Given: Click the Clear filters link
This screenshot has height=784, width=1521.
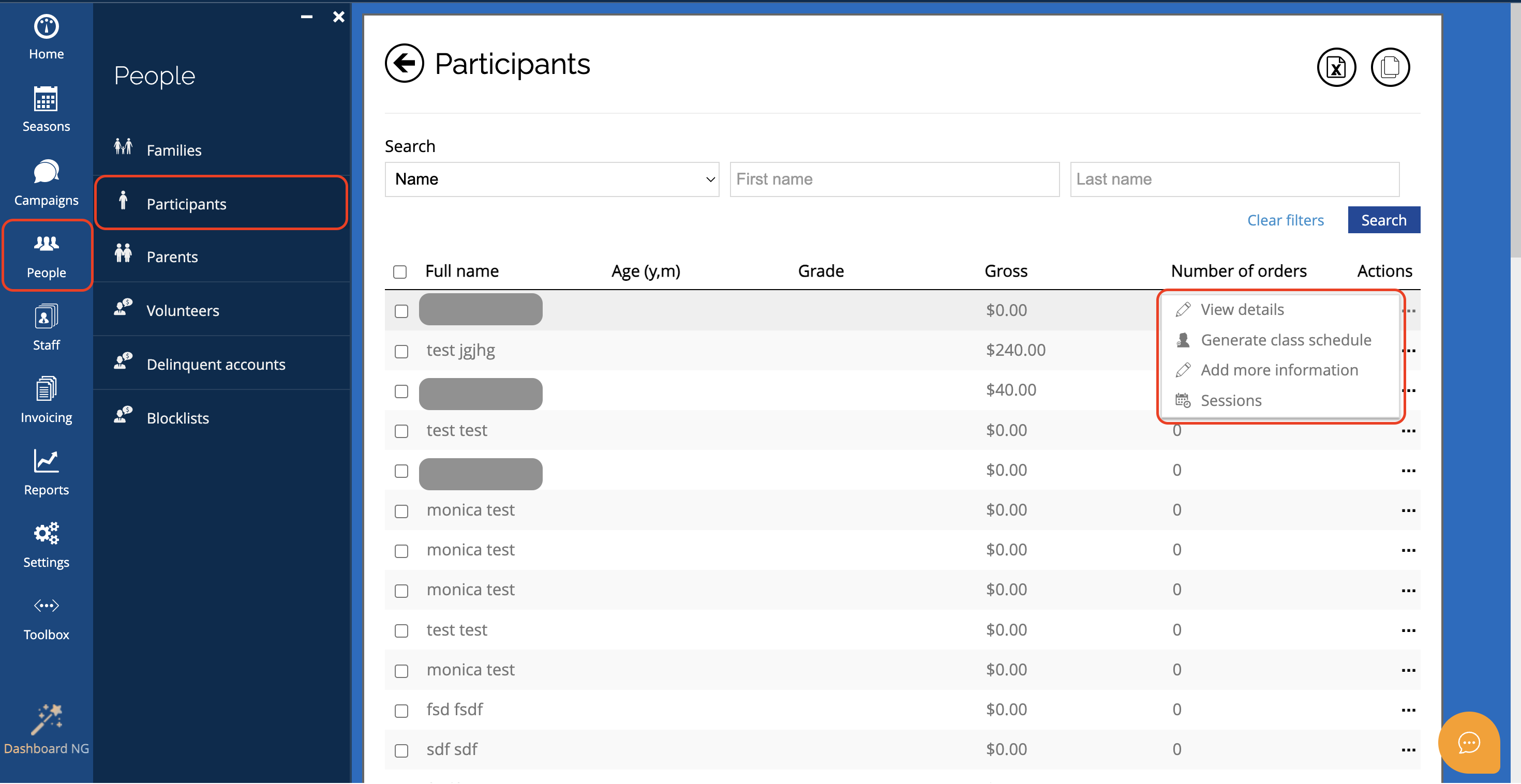Looking at the screenshot, I should click(x=1285, y=220).
